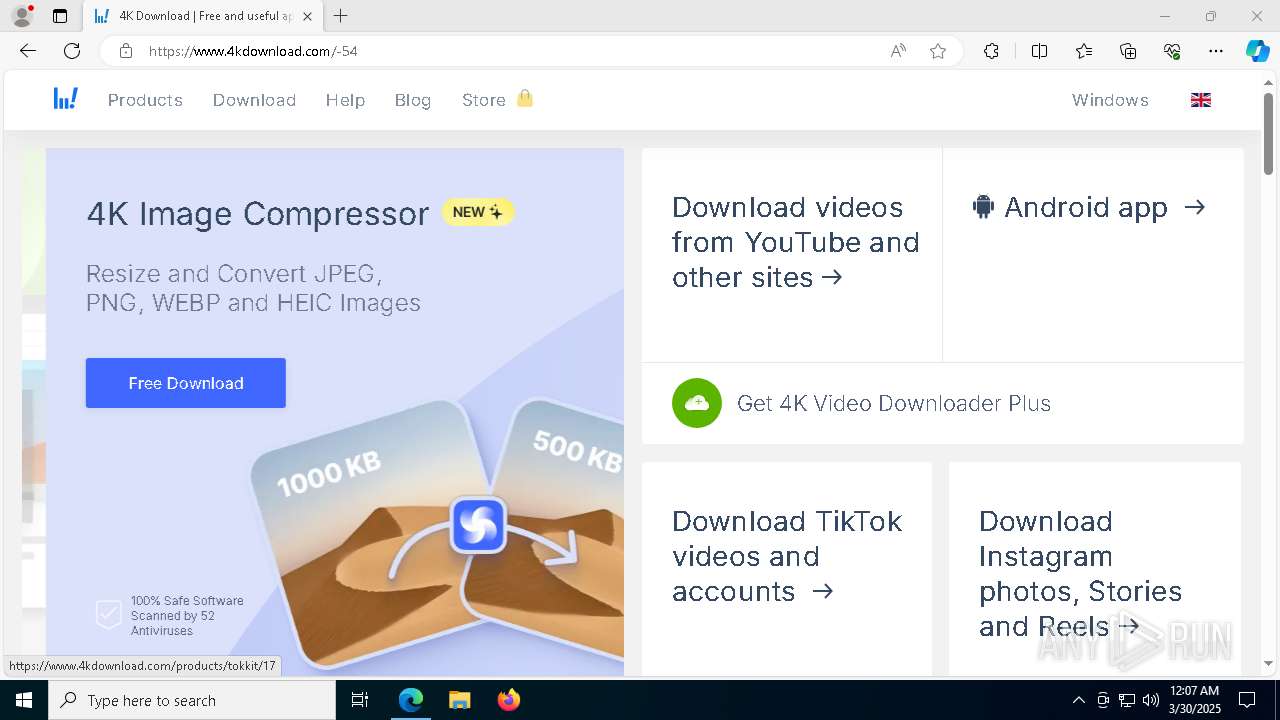Open Browser essentials
Image resolution: width=1280 pixels, height=720 pixels.
(1172, 51)
